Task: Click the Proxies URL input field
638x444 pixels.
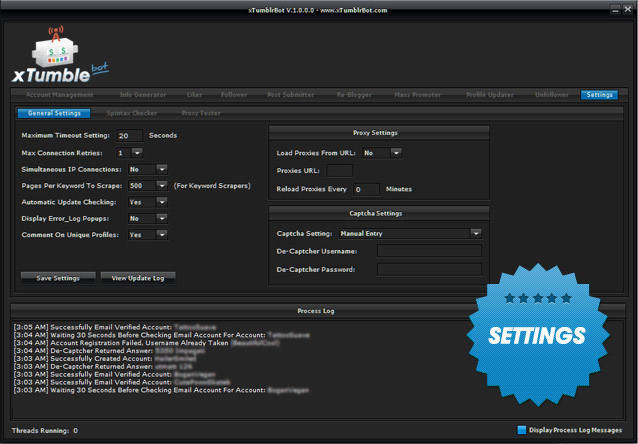Action: [x=339, y=171]
